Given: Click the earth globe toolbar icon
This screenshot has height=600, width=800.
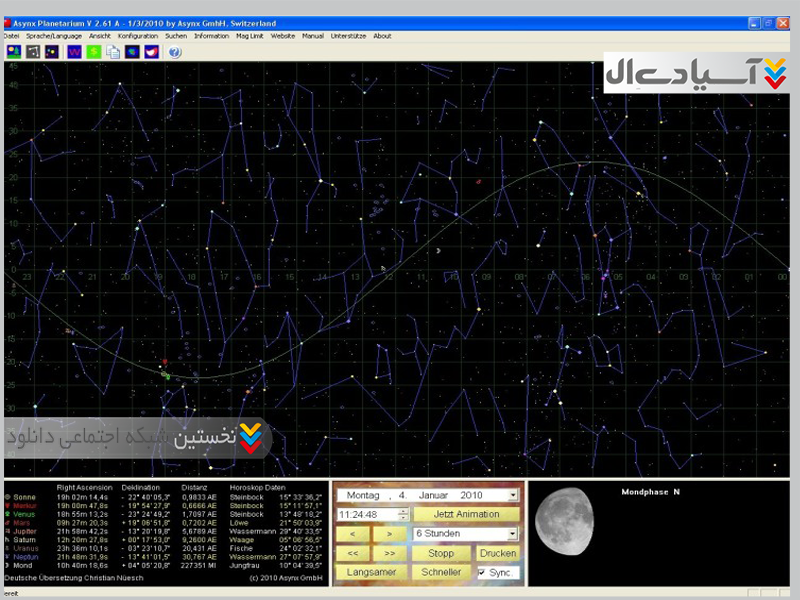Looking at the screenshot, I should (132, 51).
